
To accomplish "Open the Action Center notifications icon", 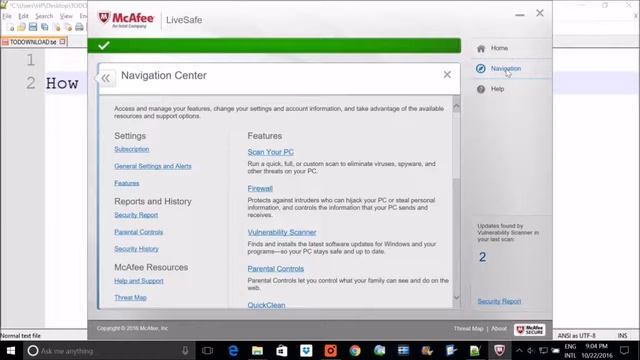I will [624, 351].
